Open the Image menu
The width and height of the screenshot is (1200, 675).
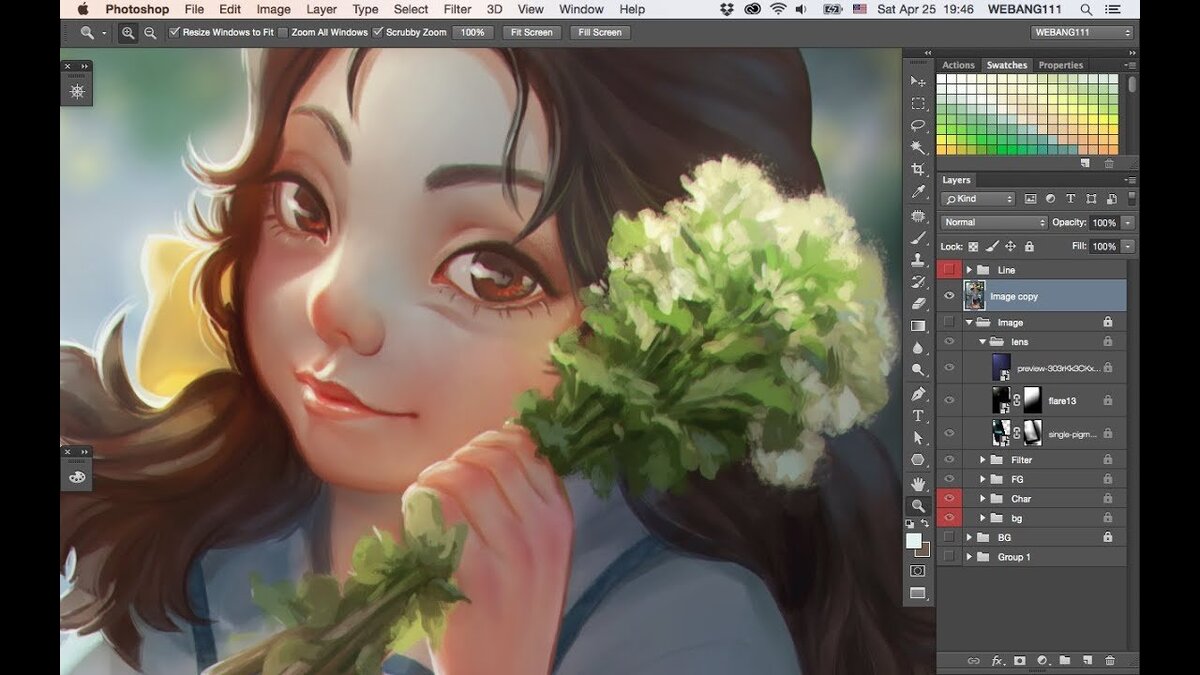(x=273, y=9)
